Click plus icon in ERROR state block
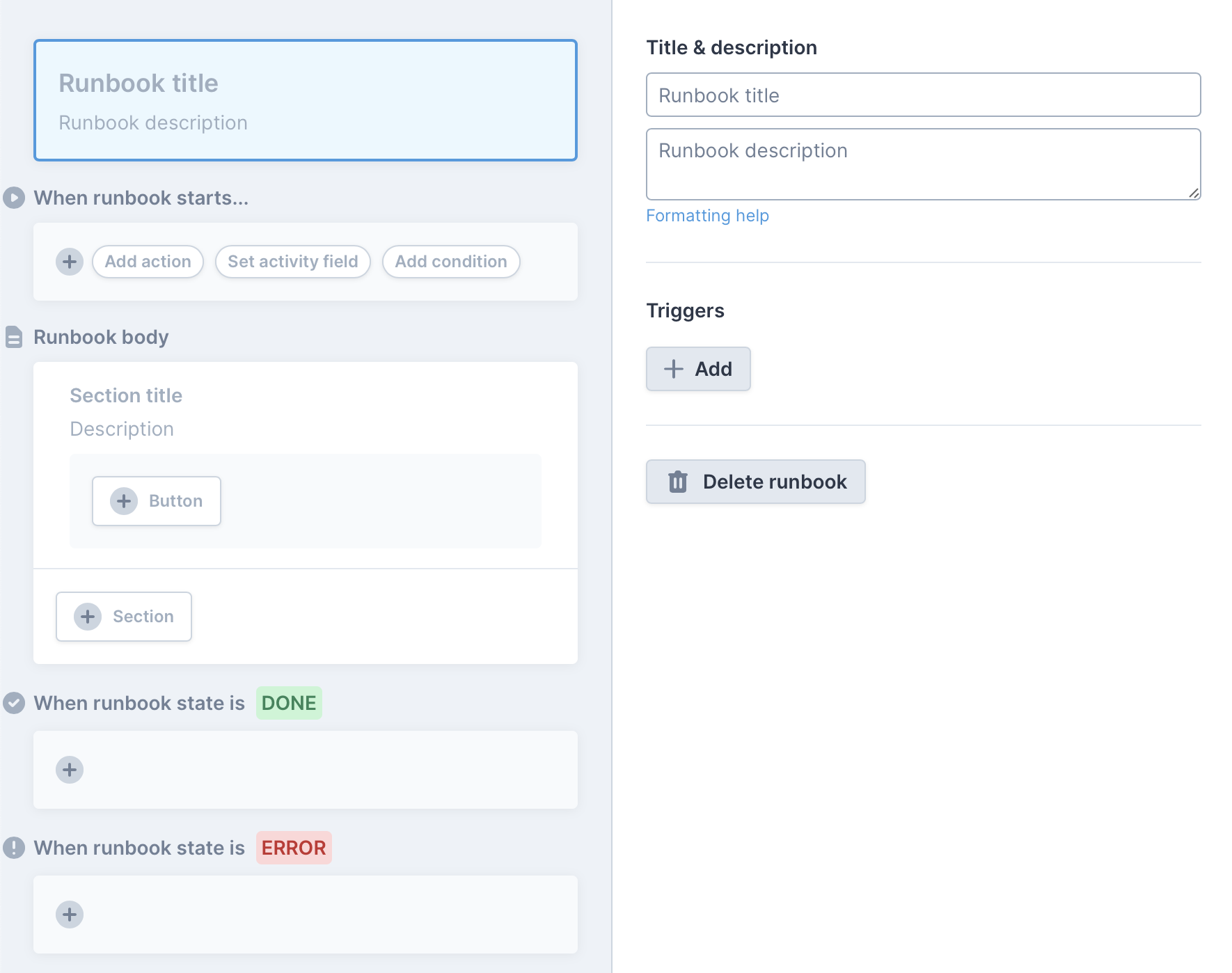1232x973 pixels. [70, 915]
